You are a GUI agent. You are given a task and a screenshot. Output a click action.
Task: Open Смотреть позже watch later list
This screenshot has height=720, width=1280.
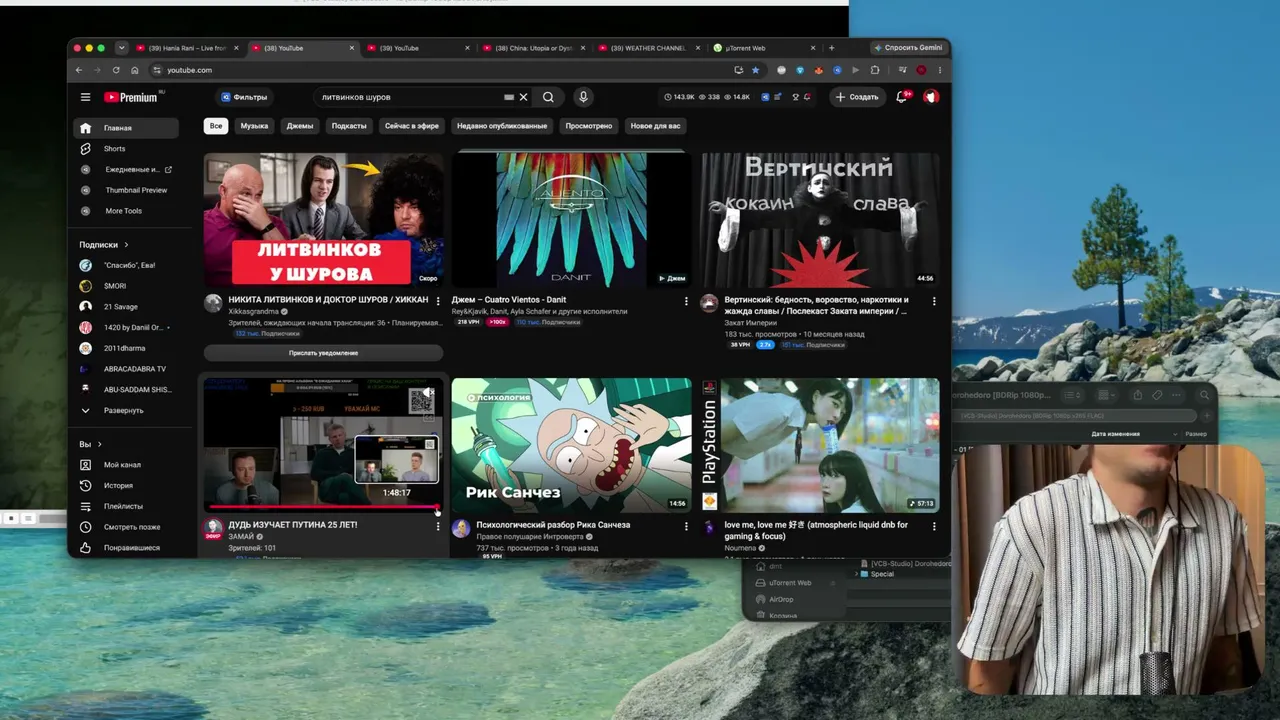click(126, 527)
